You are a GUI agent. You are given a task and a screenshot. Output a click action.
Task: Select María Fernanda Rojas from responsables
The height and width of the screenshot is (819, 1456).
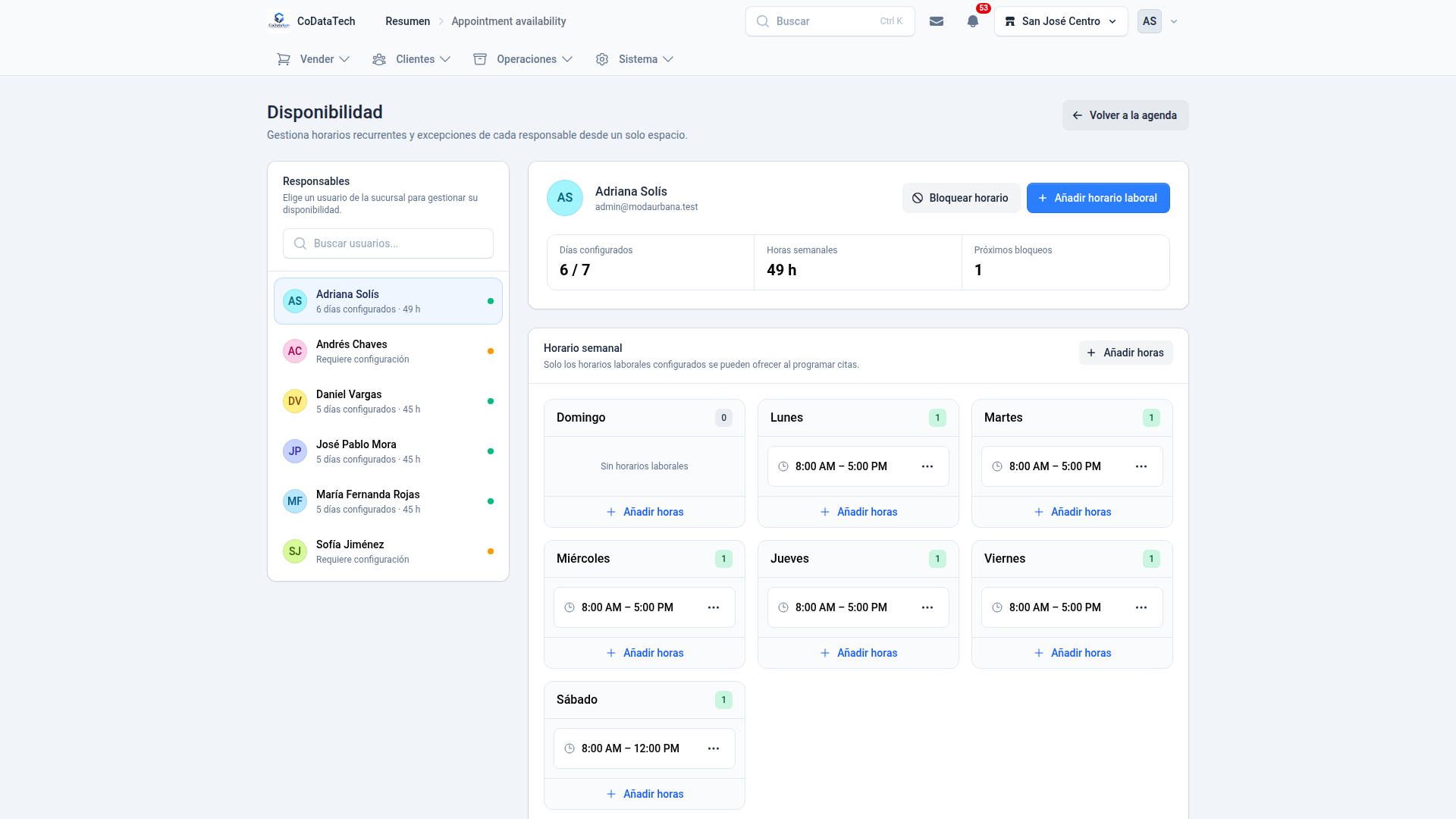tap(388, 501)
